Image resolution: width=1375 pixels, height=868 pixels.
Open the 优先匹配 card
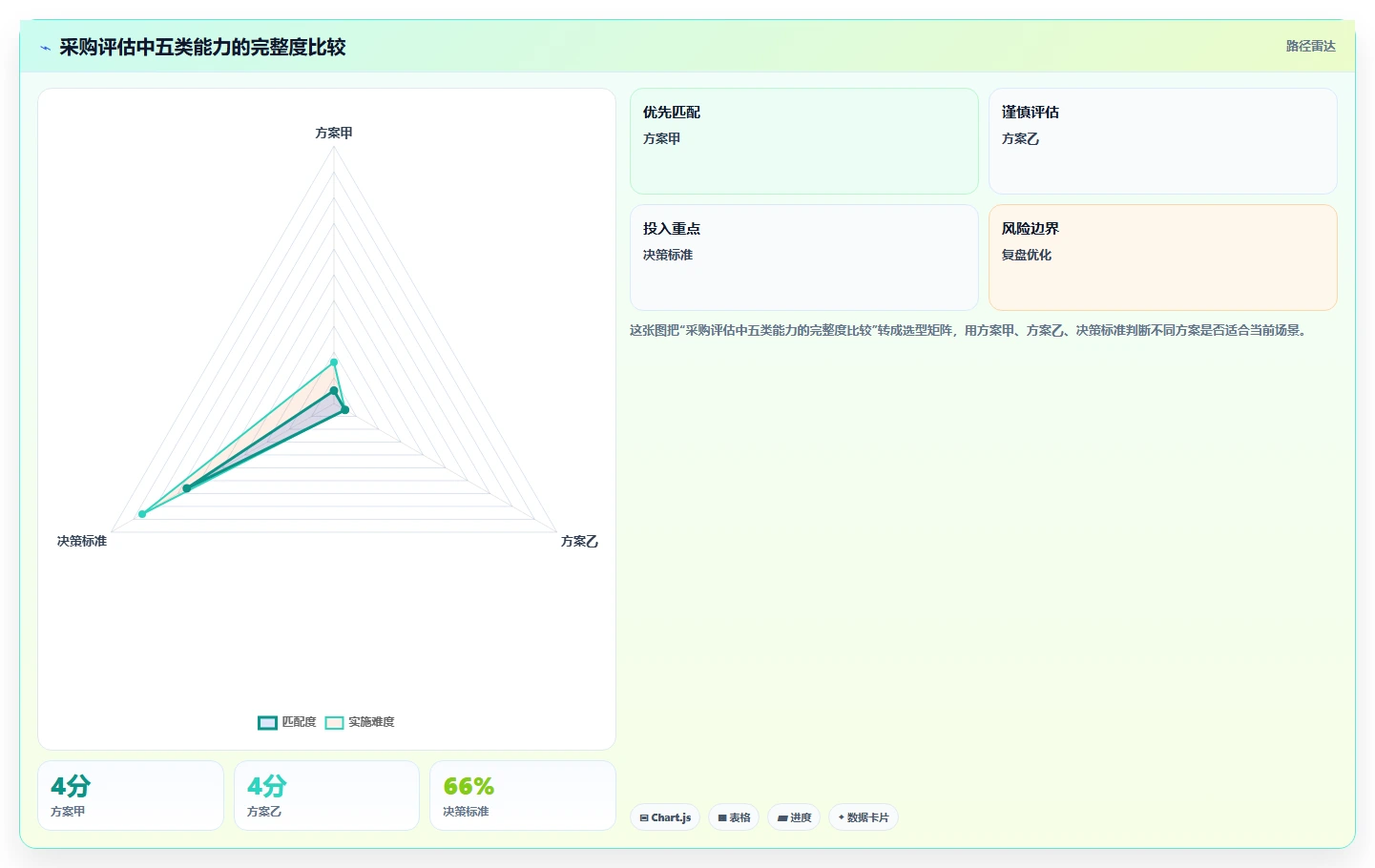point(803,141)
